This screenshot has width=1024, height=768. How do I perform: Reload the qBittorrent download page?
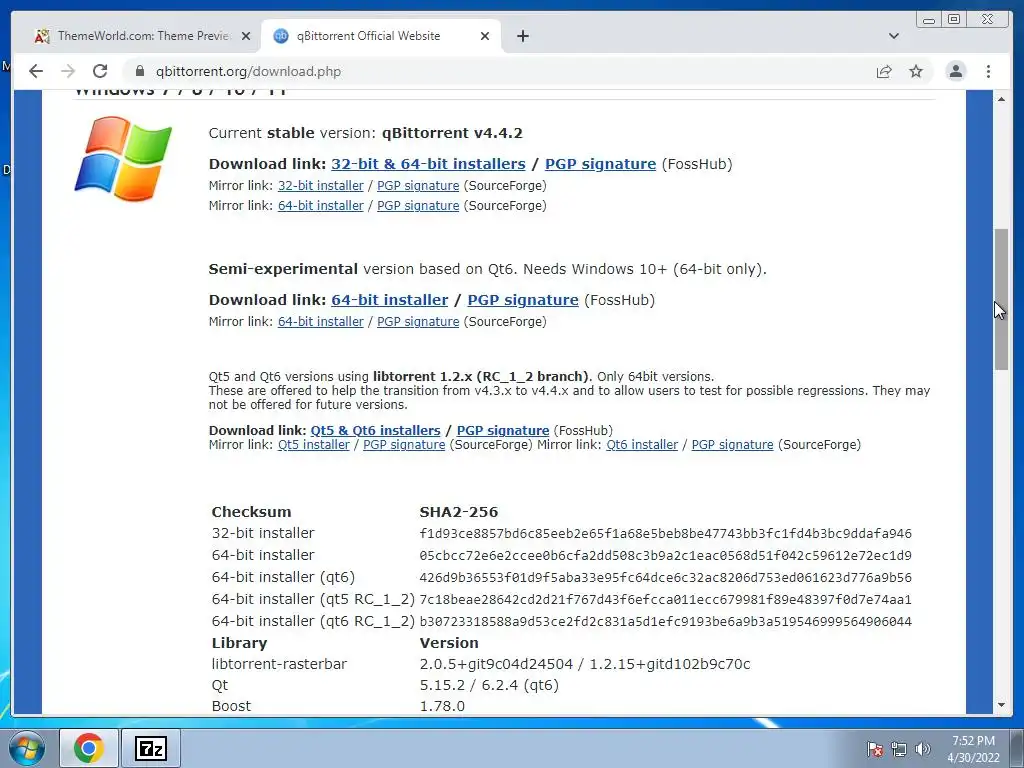click(100, 71)
